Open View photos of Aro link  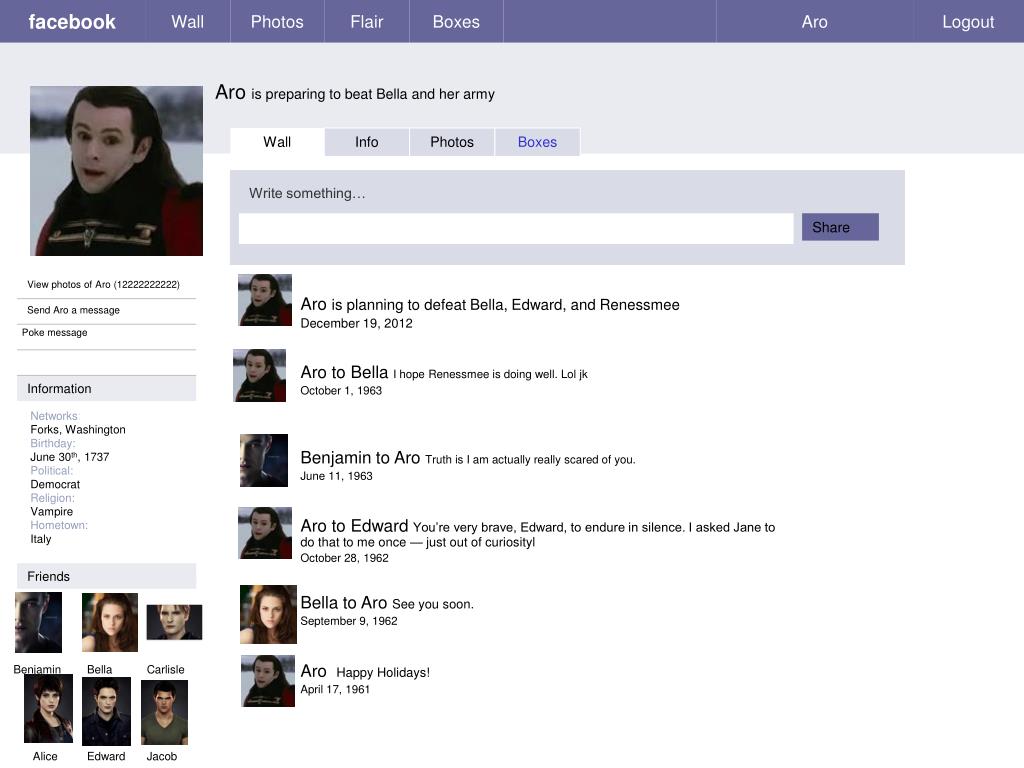[103, 284]
